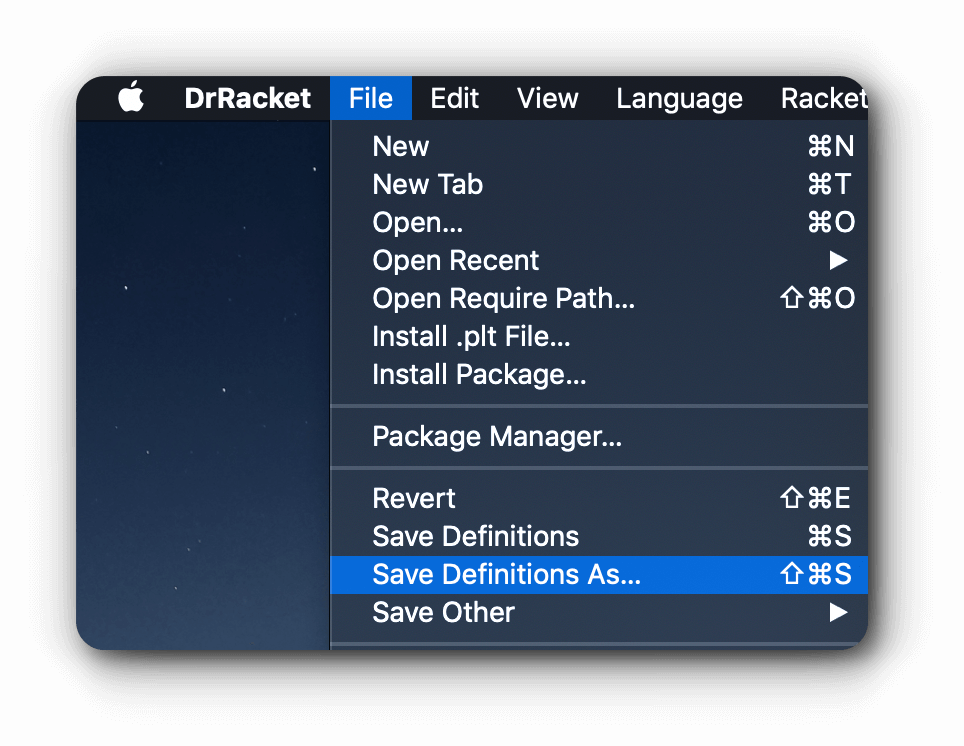The width and height of the screenshot is (964, 746).
Task: Open the Racket menu
Action: (x=824, y=98)
